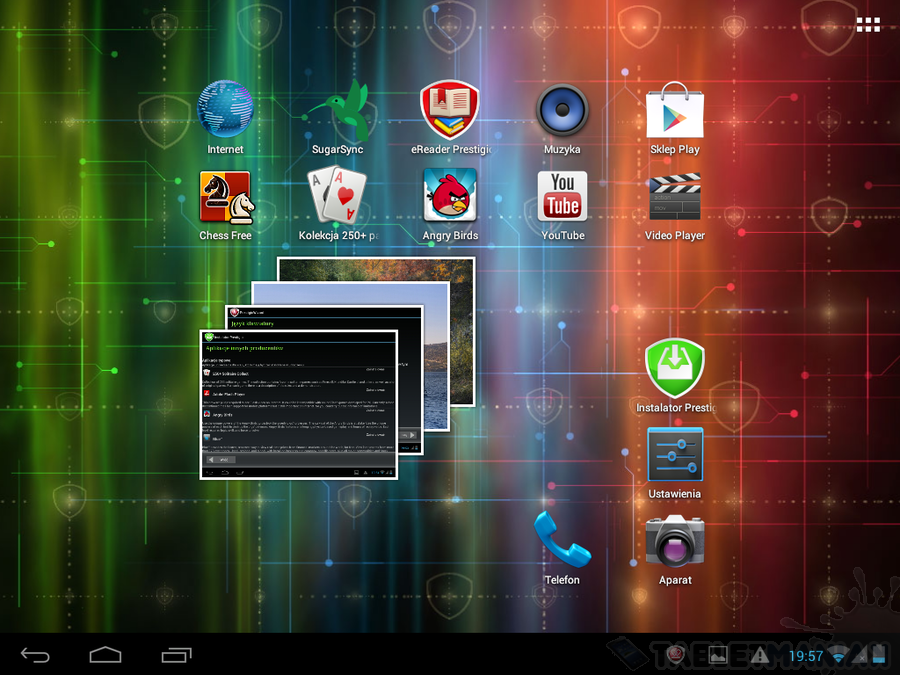
Task: Open the warning triangle notification
Action: [x=759, y=655]
